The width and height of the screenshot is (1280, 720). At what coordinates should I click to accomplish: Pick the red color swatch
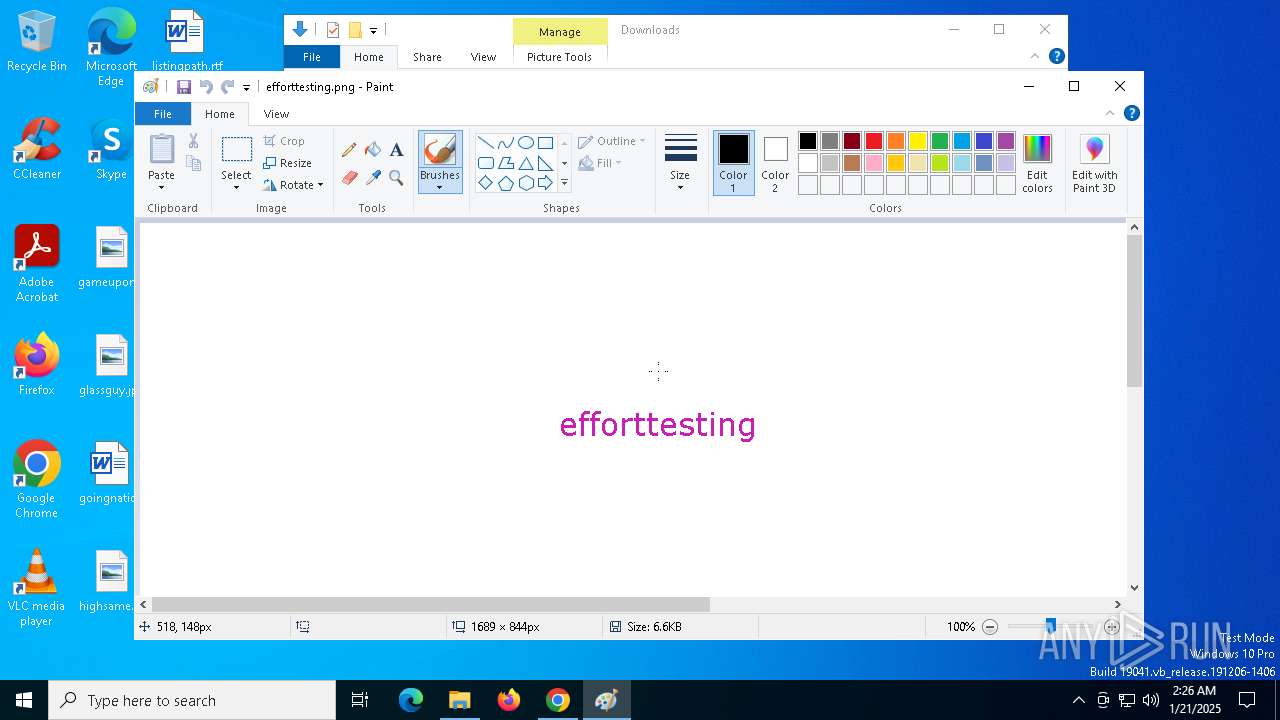pyautogui.click(x=874, y=141)
